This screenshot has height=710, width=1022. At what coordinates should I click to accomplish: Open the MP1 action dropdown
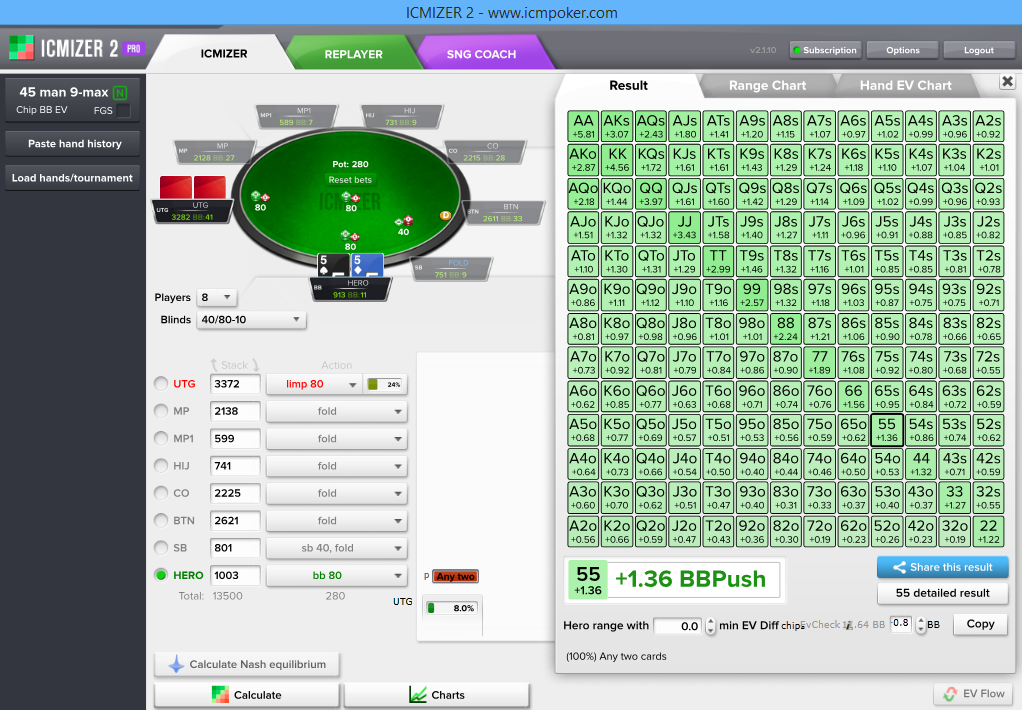tap(336, 439)
